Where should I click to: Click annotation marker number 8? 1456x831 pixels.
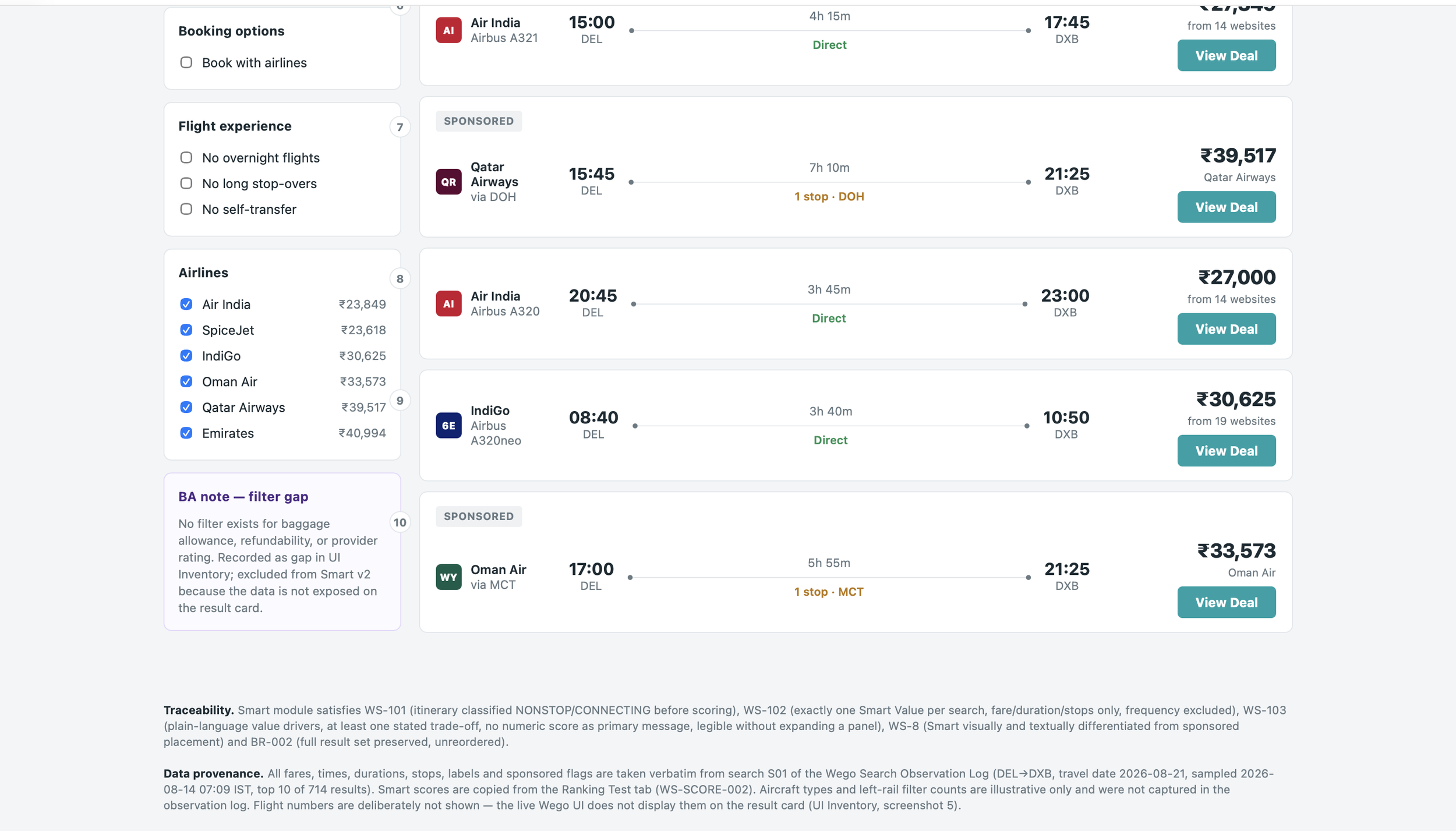[x=400, y=278]
